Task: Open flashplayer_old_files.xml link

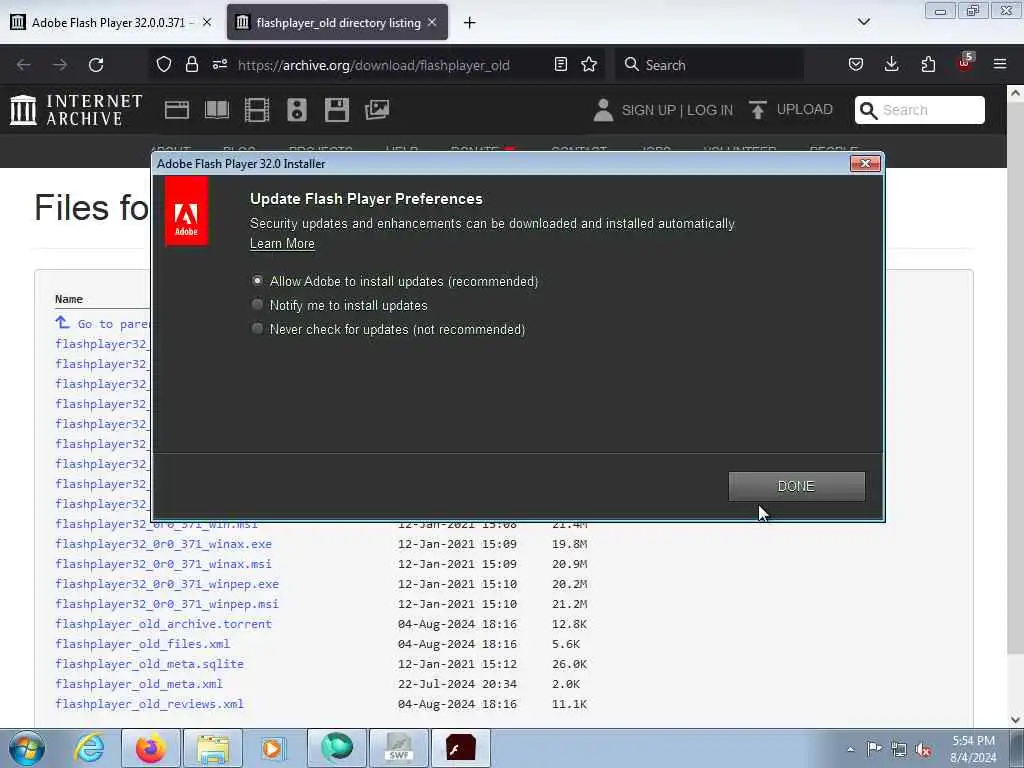Action: pyautogui.click(x=142, y=644)
